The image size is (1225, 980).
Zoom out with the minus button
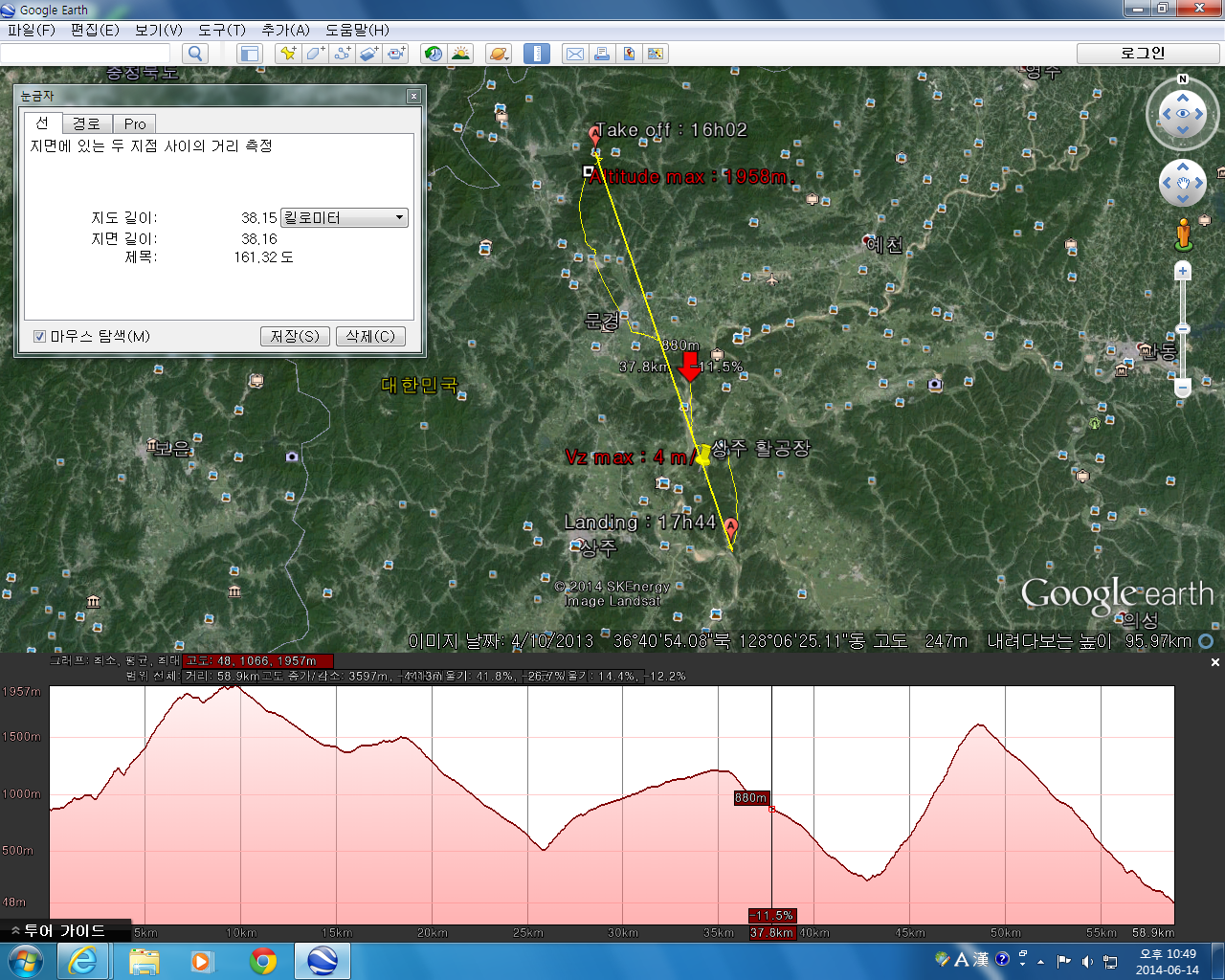point(1183,388)
